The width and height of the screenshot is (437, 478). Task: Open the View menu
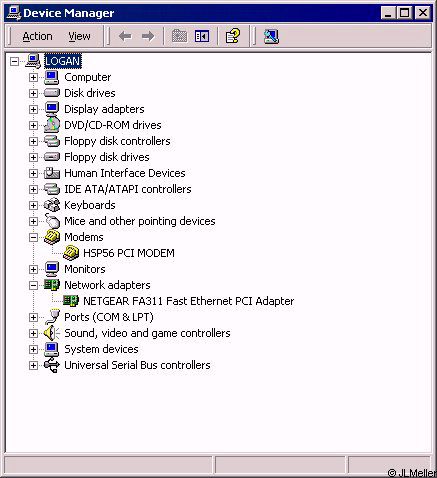tap(79, 36)
